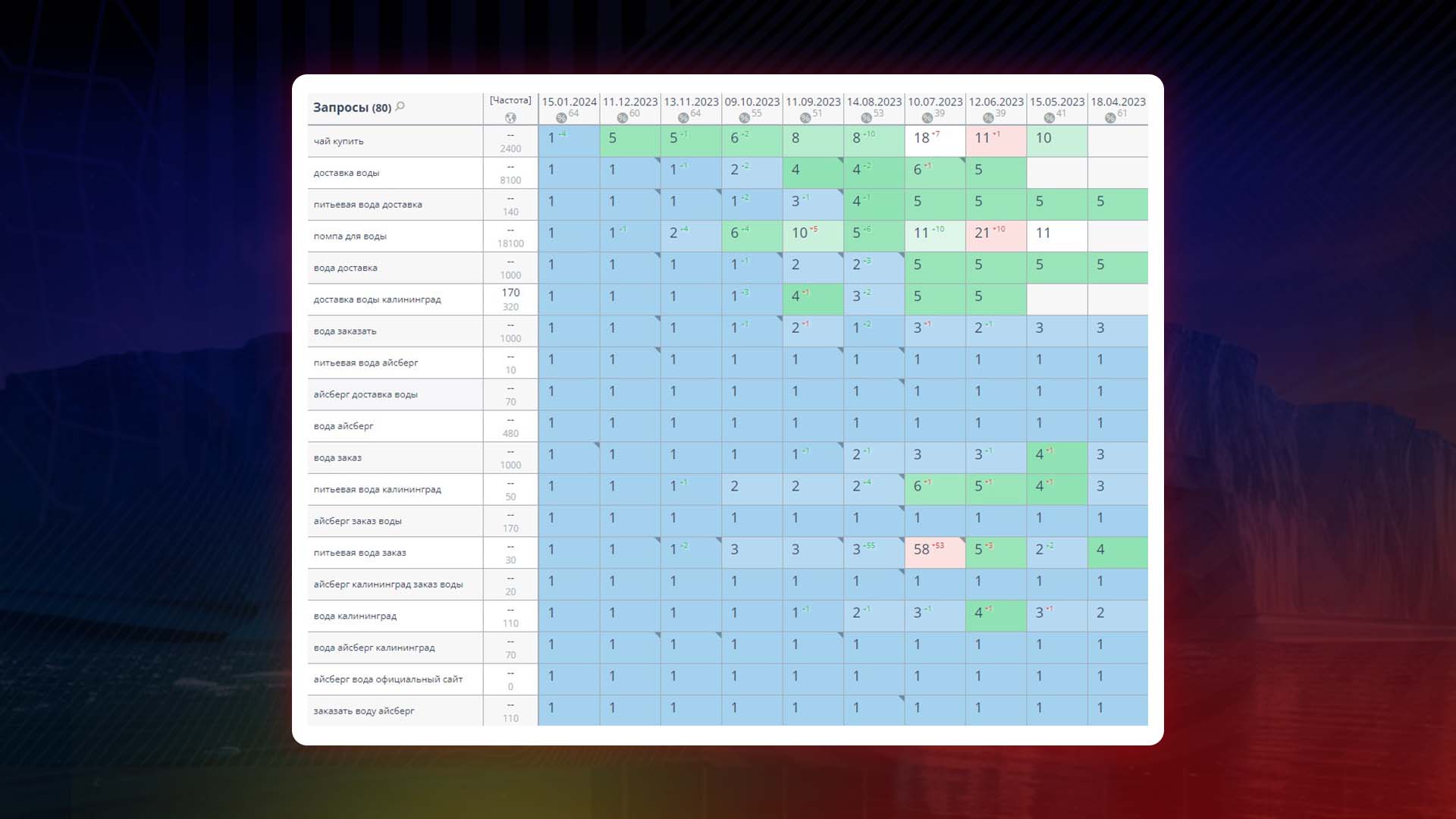
Task: Click percent icon under 14.08.2023 date
Action: click(866, 118)
